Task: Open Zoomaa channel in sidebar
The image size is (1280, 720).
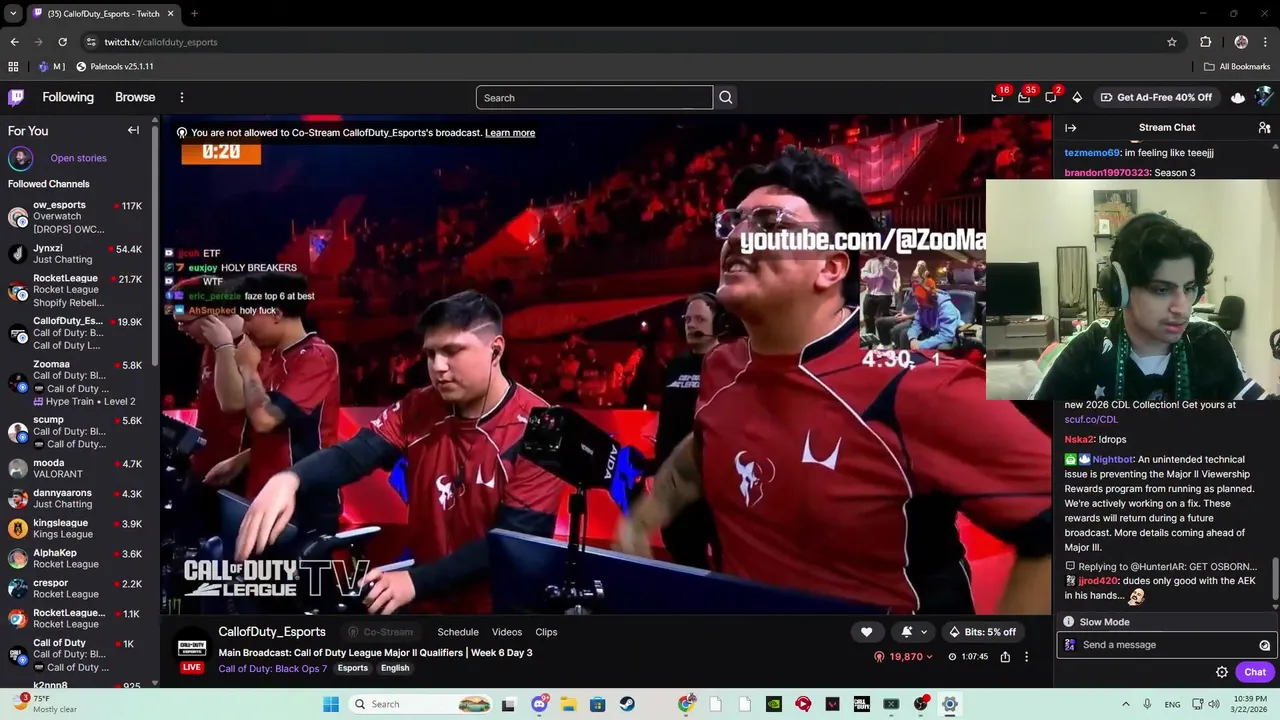Action: point(75,383)
